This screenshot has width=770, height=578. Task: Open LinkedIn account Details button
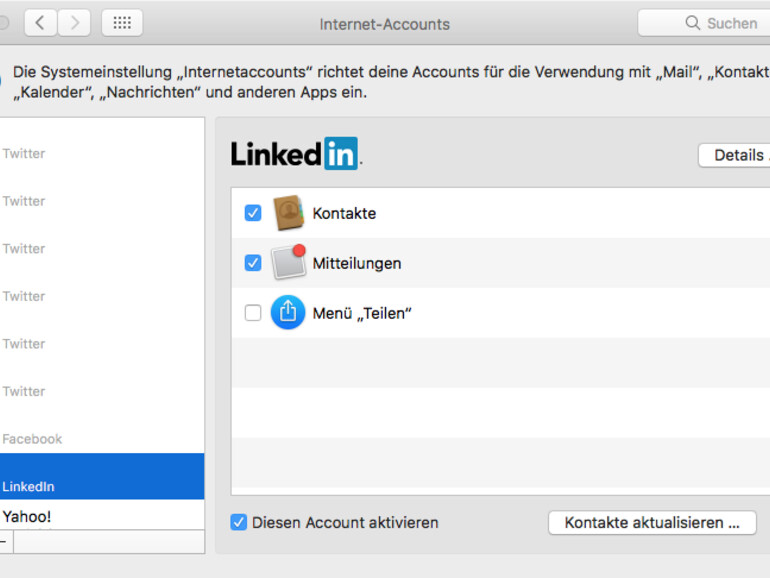(734, 155)
